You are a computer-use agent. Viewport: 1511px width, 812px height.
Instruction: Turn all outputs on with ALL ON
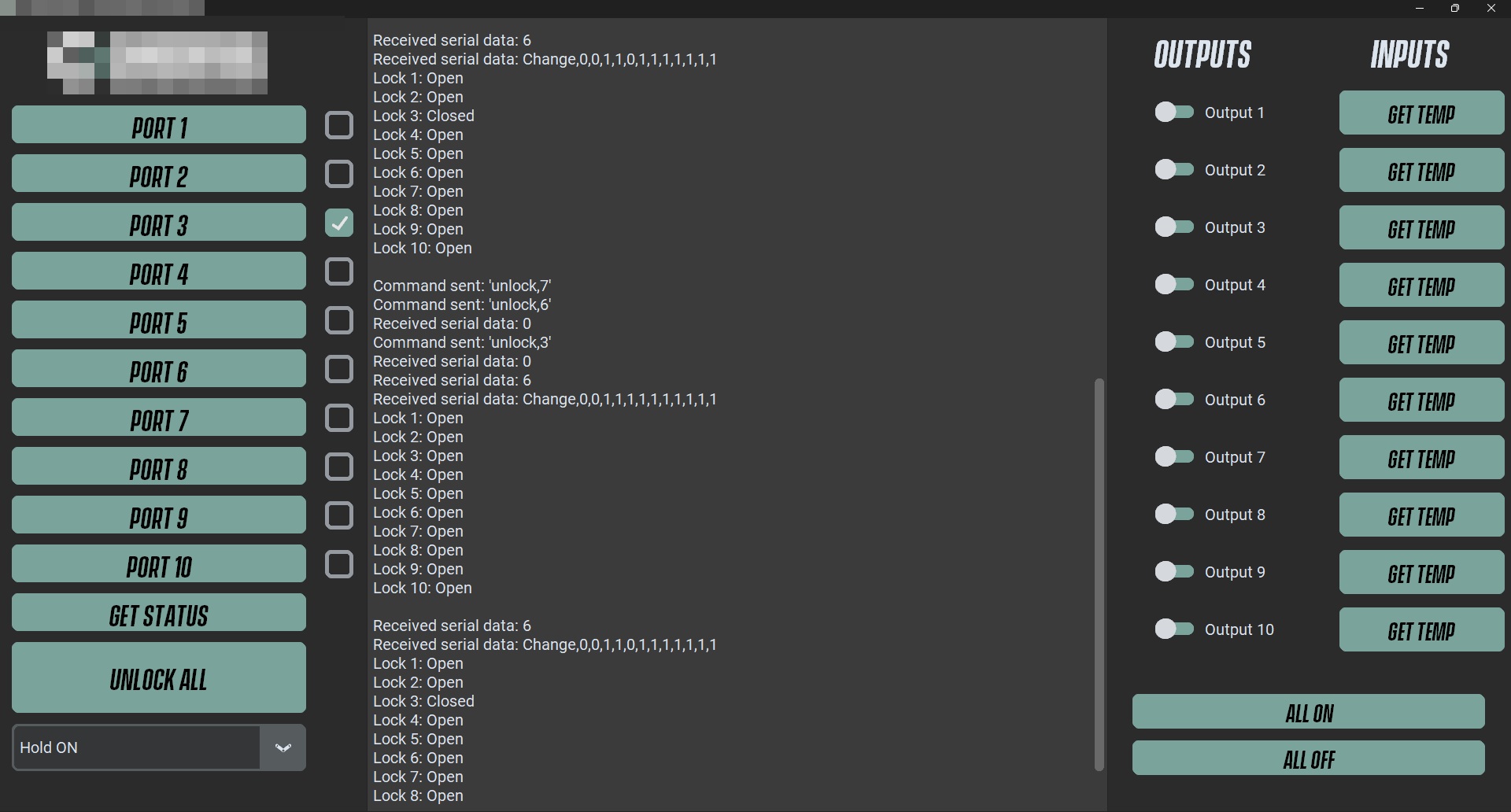point(1308,711)
